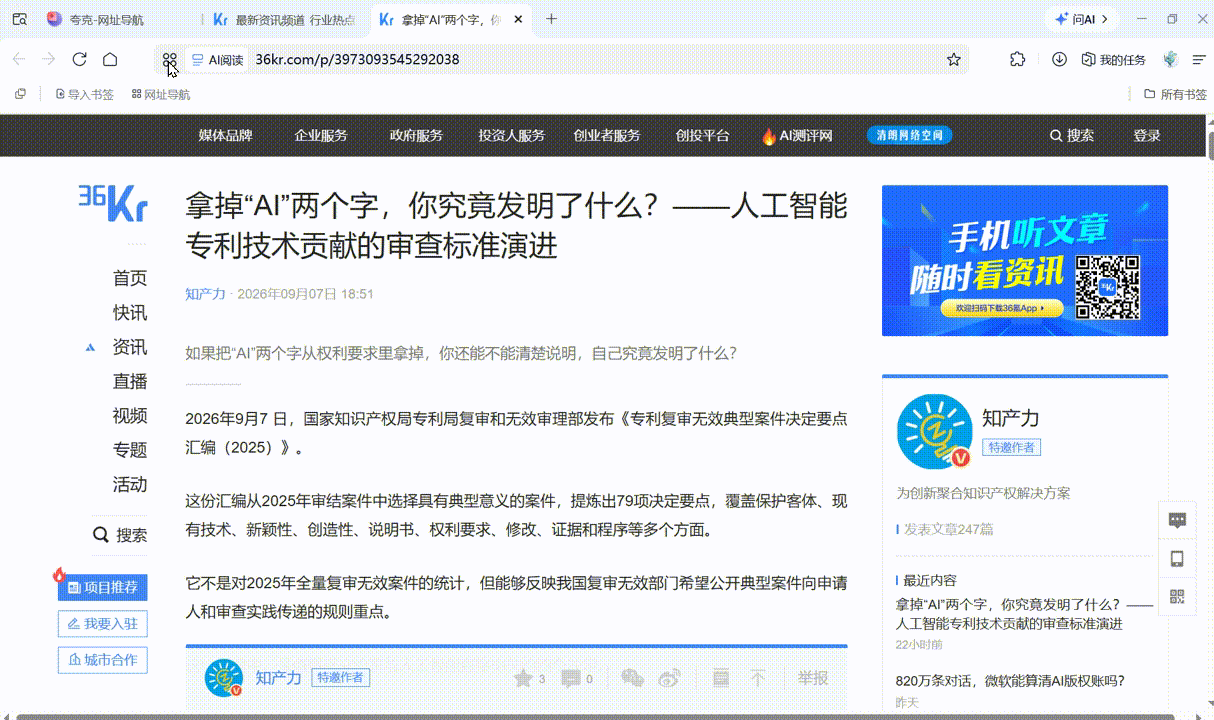The width and height of the screenshot is (1214, 720).
Task: Click the 导入书签 bookmark item
Action: pos(84,94)
